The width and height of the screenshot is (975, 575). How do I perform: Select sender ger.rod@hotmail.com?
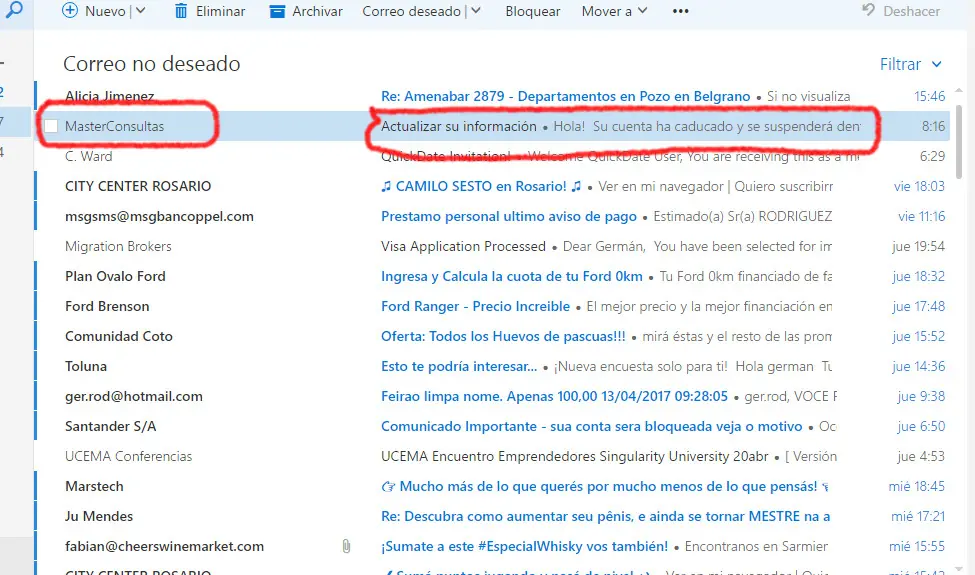tap(134, 396)
